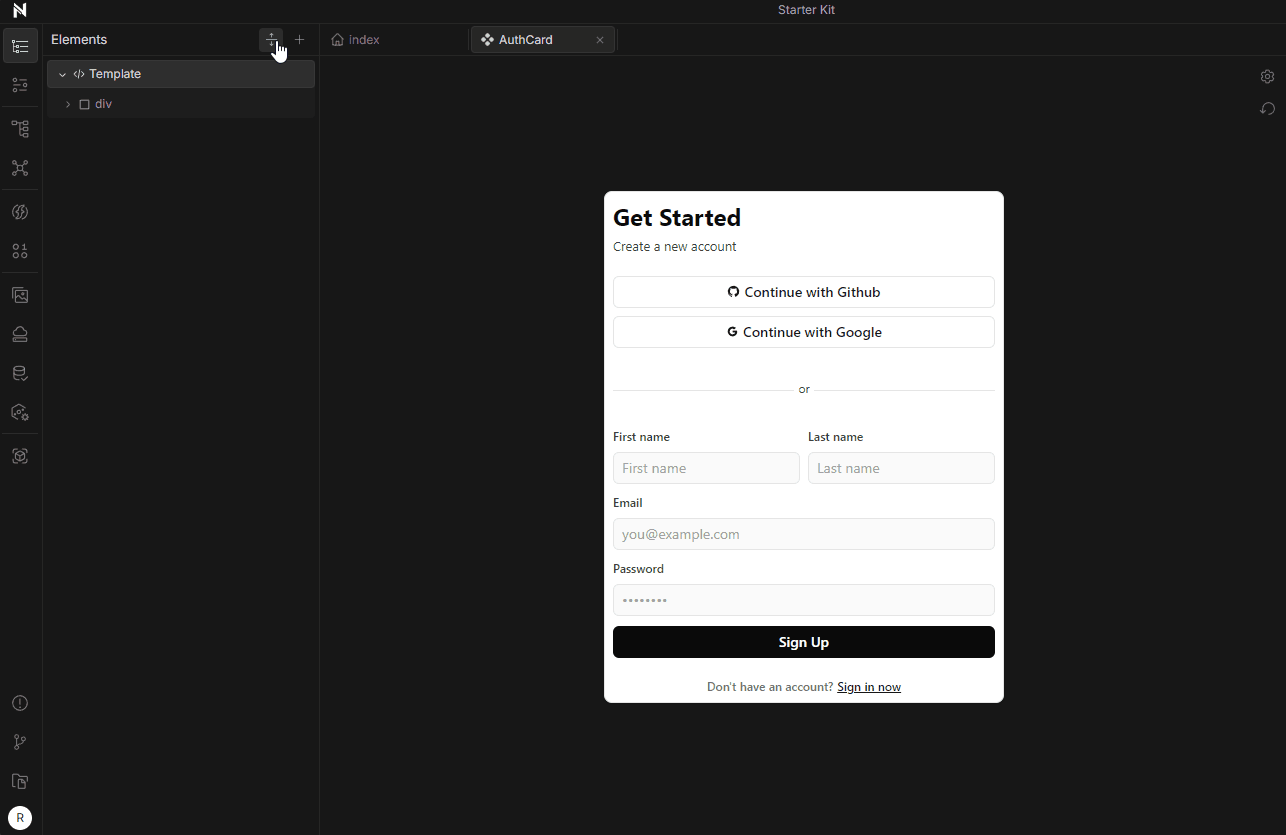Viewport: 1286px width, 835px height.
Task: Show the issues panel exclamation icon
Action: [20, 703]
